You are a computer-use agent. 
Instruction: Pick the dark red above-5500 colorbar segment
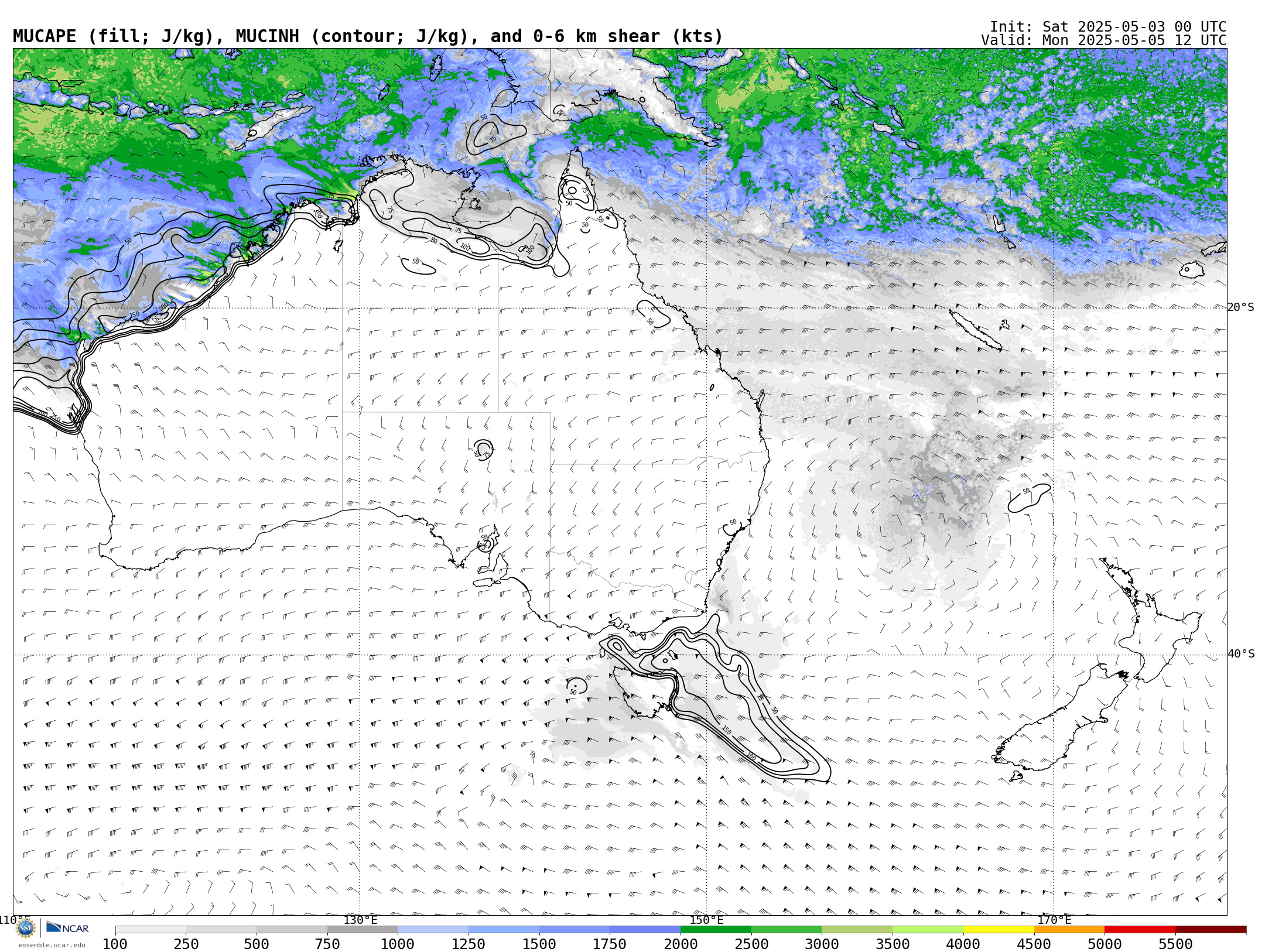click(x=1211, y=930)
